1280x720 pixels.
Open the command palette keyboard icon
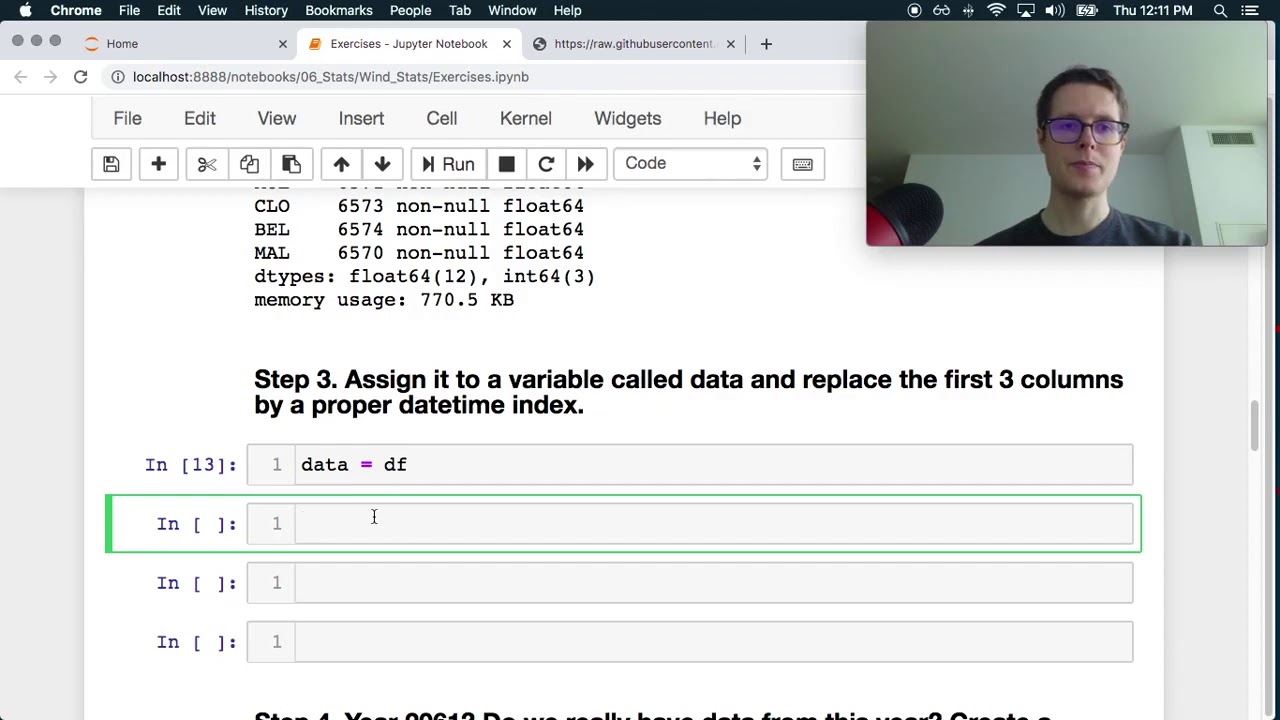point(802,164)
